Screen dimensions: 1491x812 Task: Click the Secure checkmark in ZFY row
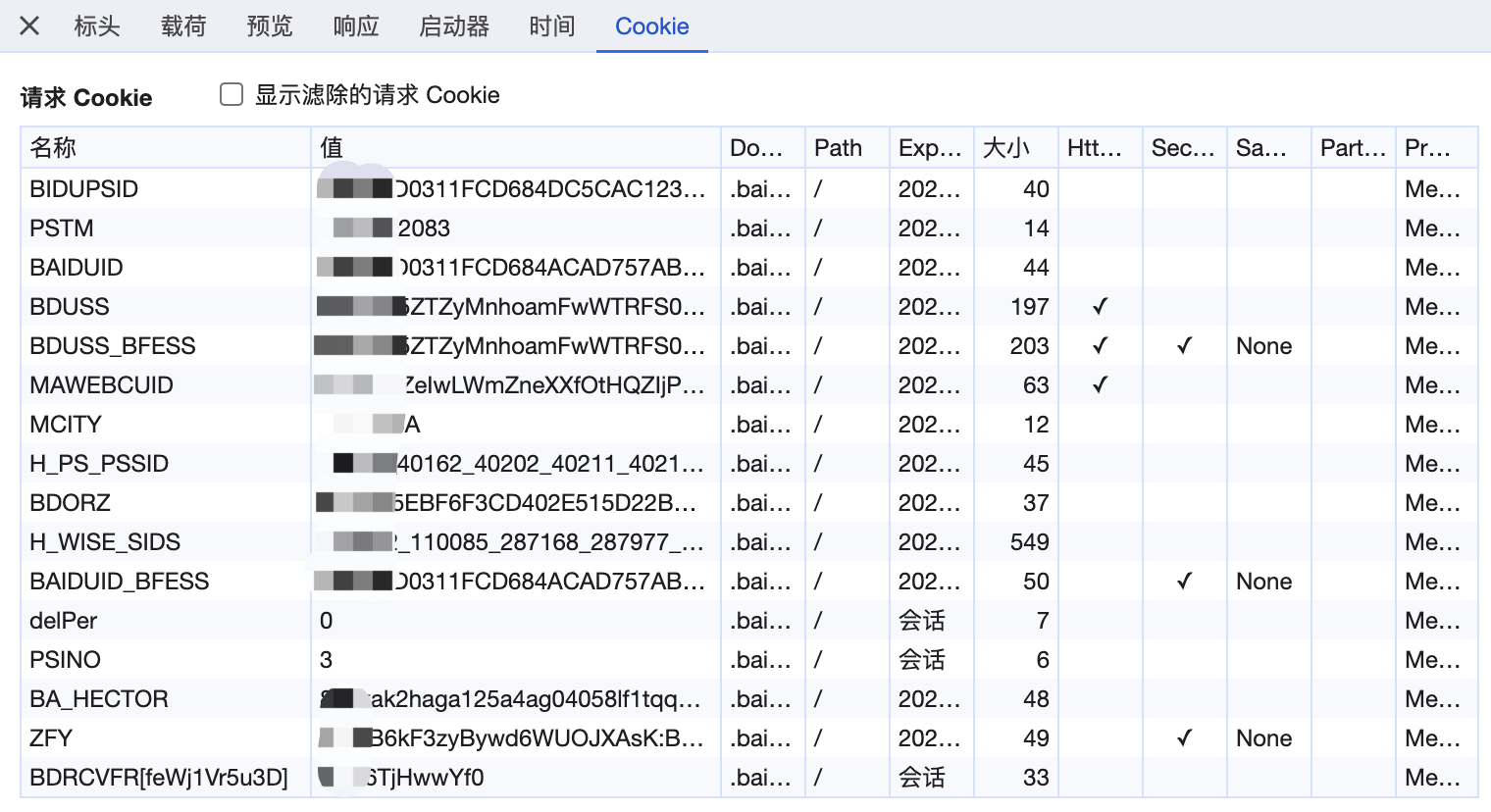[x=1184, y=738]
